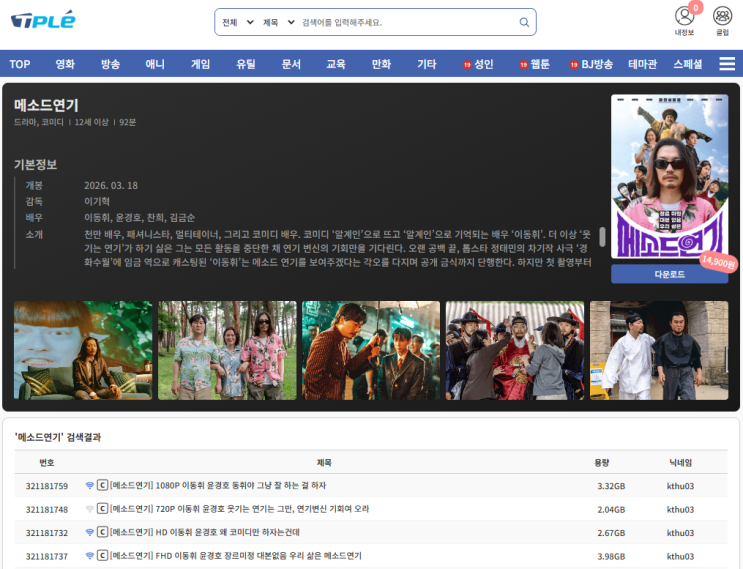
Task: Click the C icon on the 720P row
Action: [x=102, y=509]
